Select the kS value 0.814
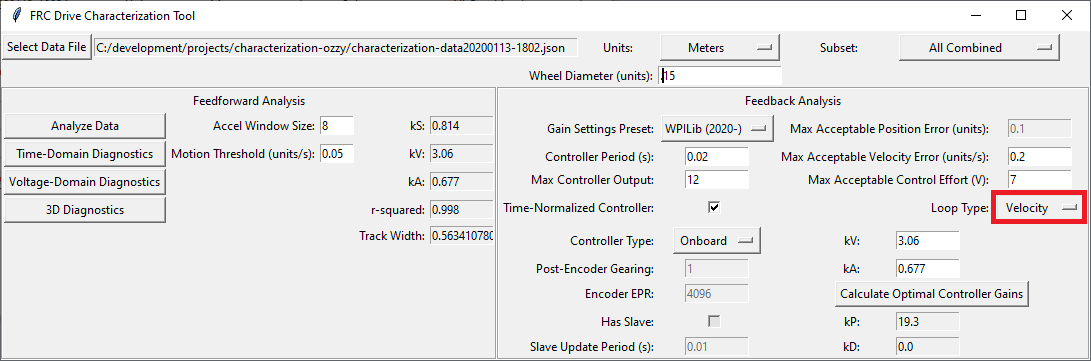Screen dimensions: 1091x361 (x=462, y=126)
